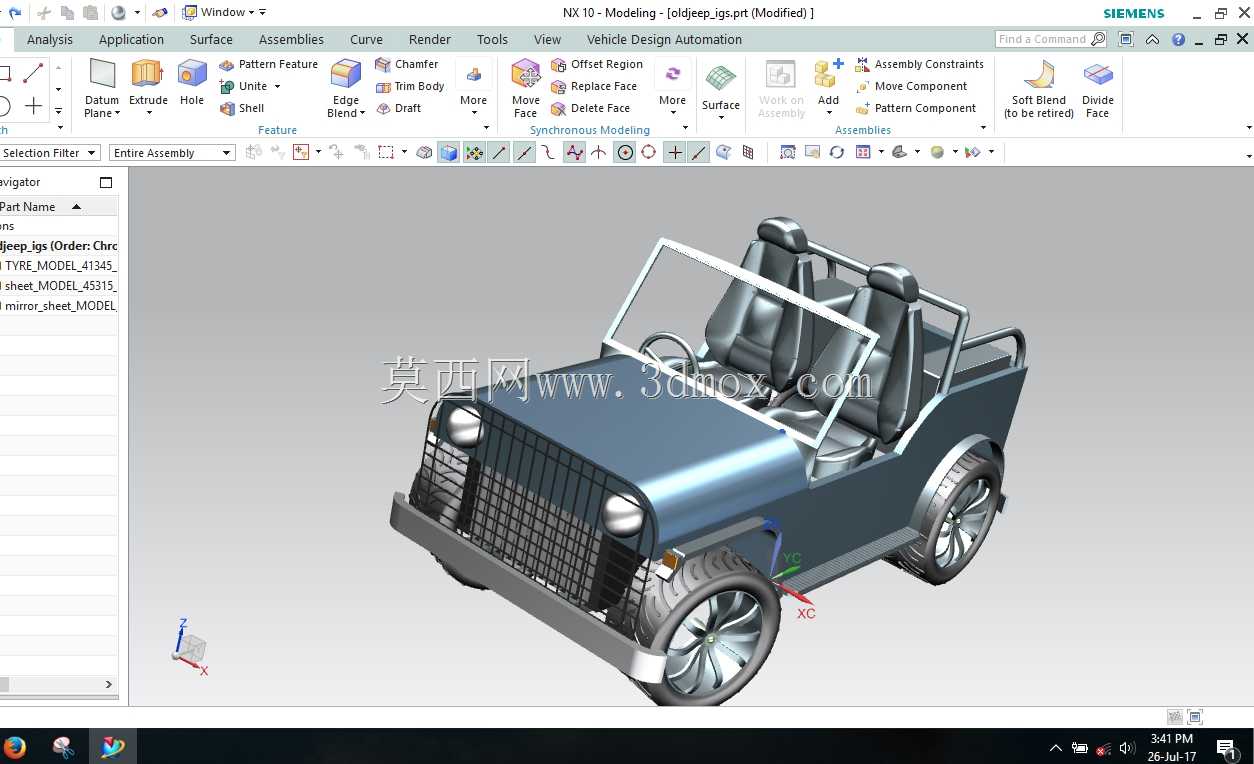
Task: Click the Assembly Constraints button
Action: point(919,64)
